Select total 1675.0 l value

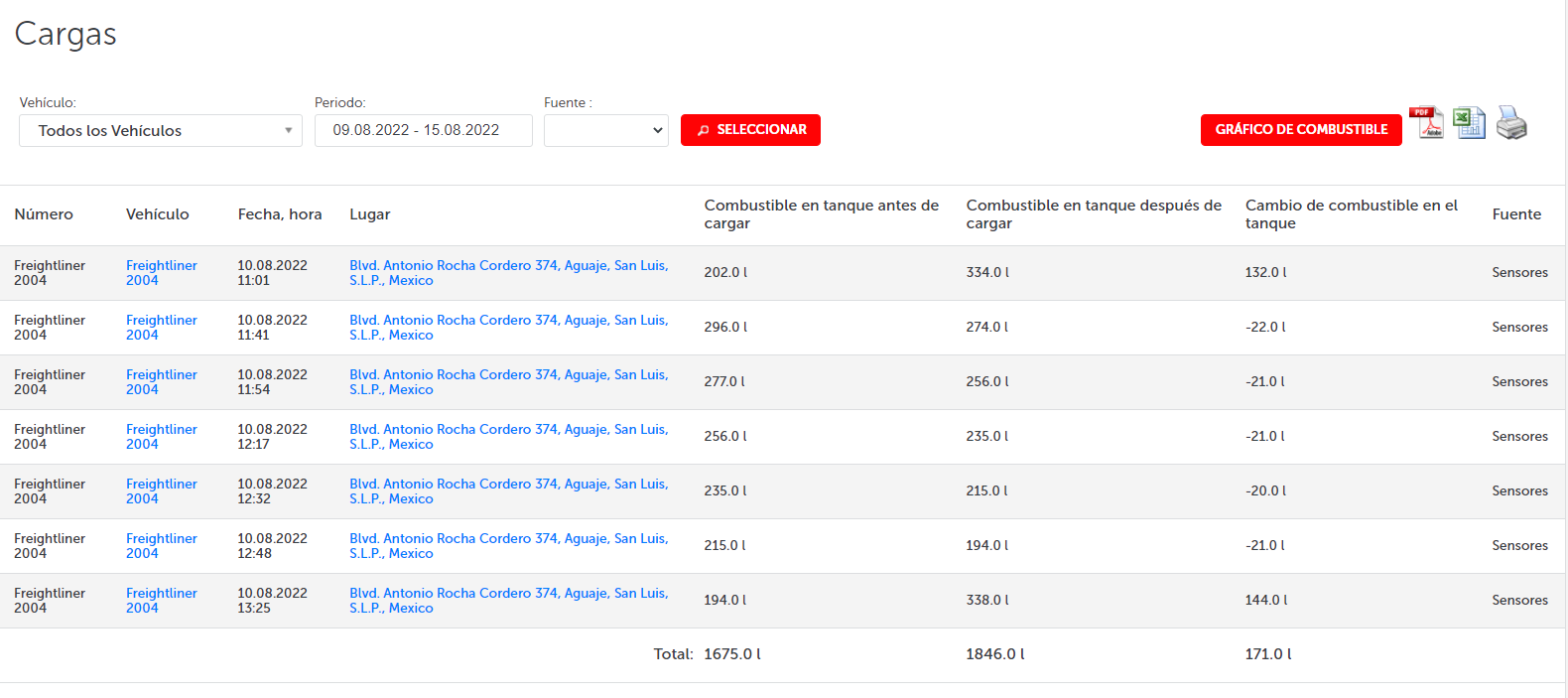pos(732,654)
